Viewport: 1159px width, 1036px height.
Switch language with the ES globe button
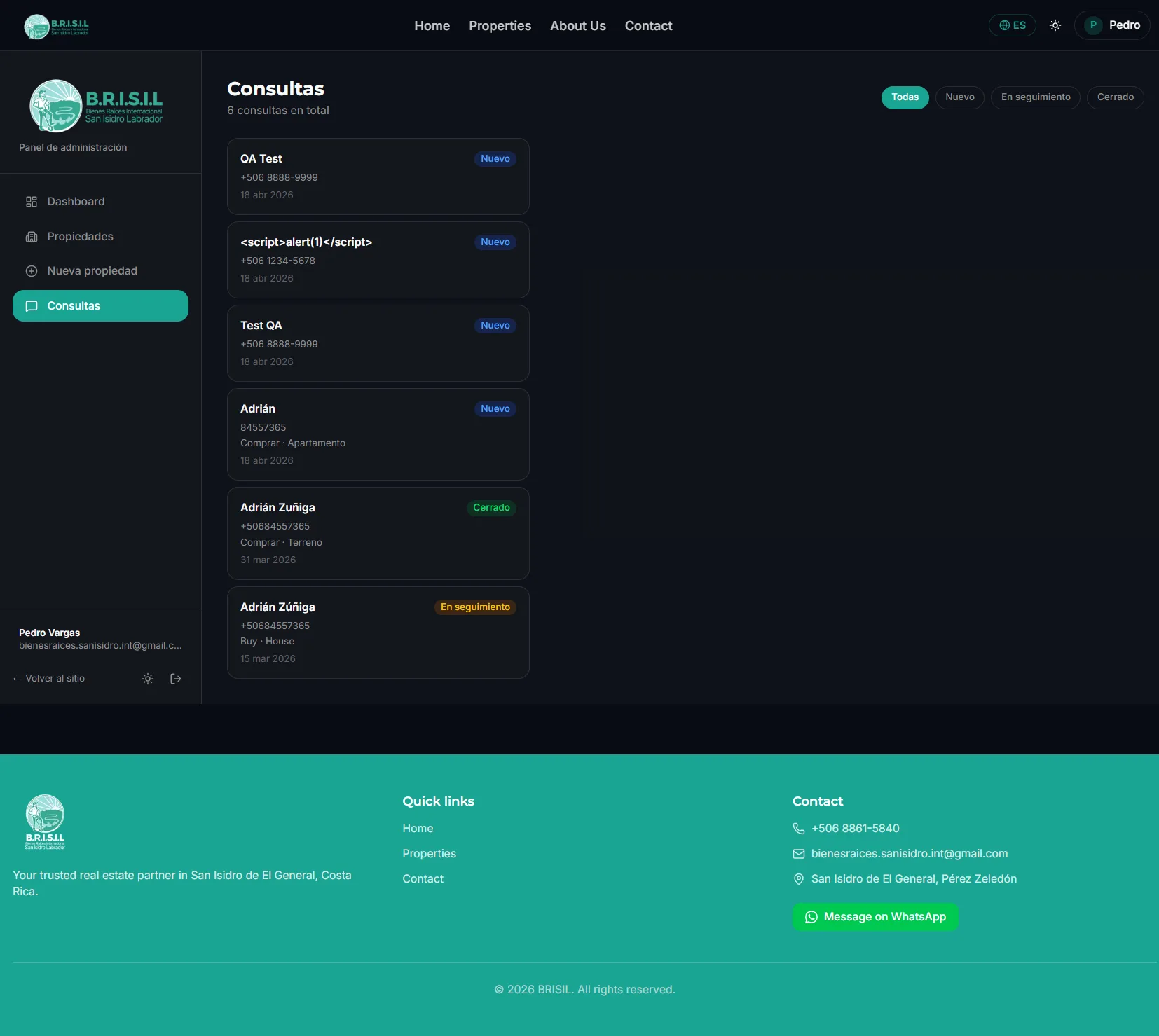1013,25
